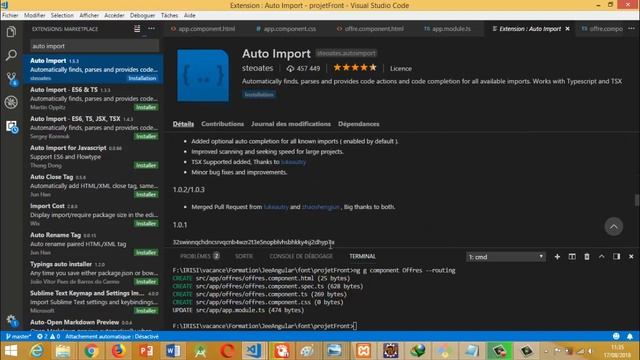This screenshot has width=640, height=360.
Task: Open the Tâches menu
Action: [x=169, y=15]
